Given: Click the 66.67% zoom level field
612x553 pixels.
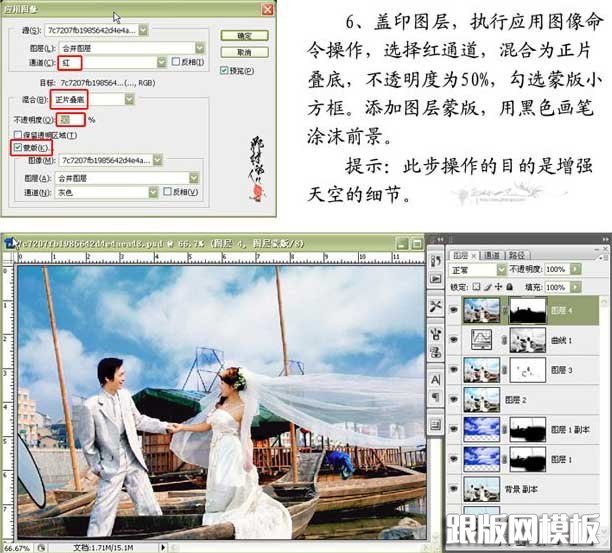Looking at the screenshot, I should tap(18, 548).
